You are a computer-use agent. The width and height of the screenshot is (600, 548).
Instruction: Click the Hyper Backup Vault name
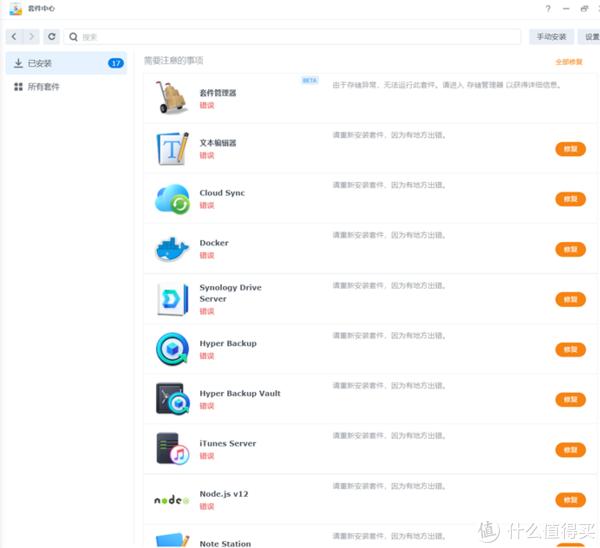click(240, 393)
